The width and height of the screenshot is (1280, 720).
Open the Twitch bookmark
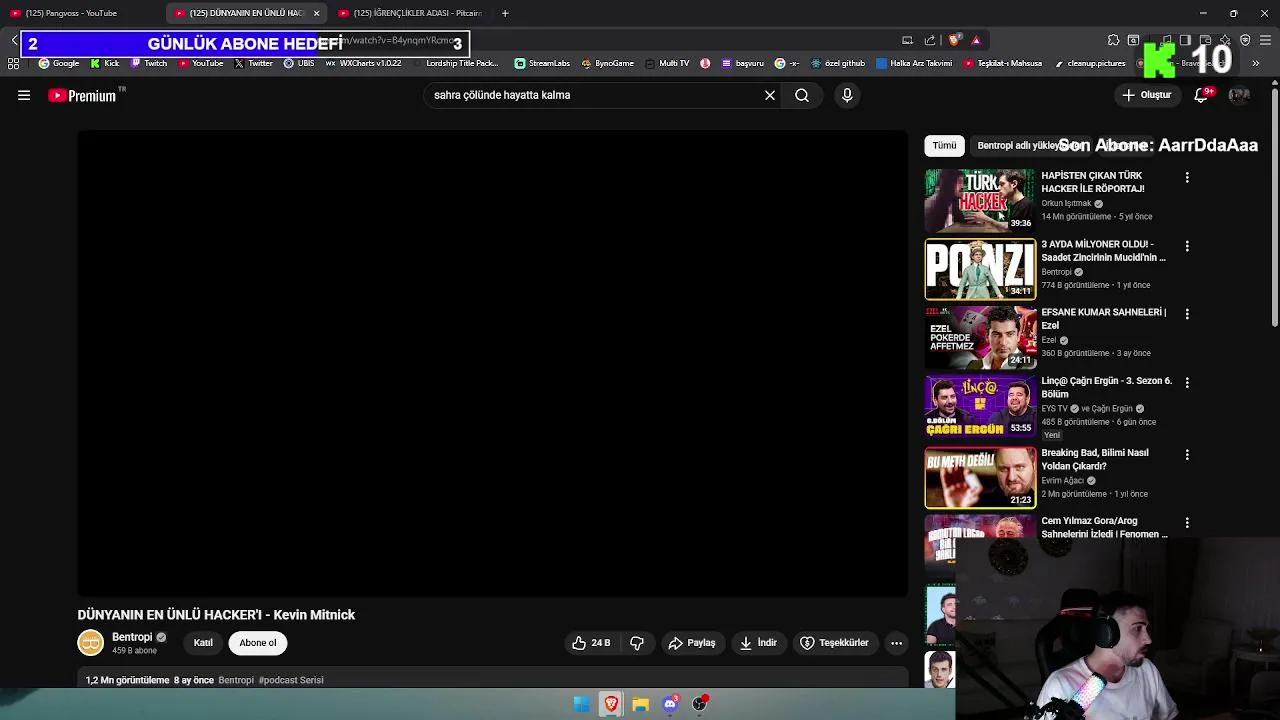(149, 63)
